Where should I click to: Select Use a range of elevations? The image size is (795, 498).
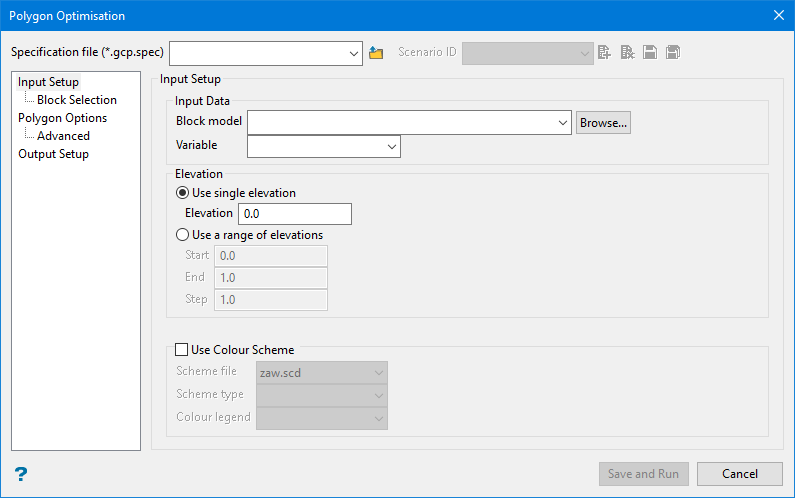182,235
